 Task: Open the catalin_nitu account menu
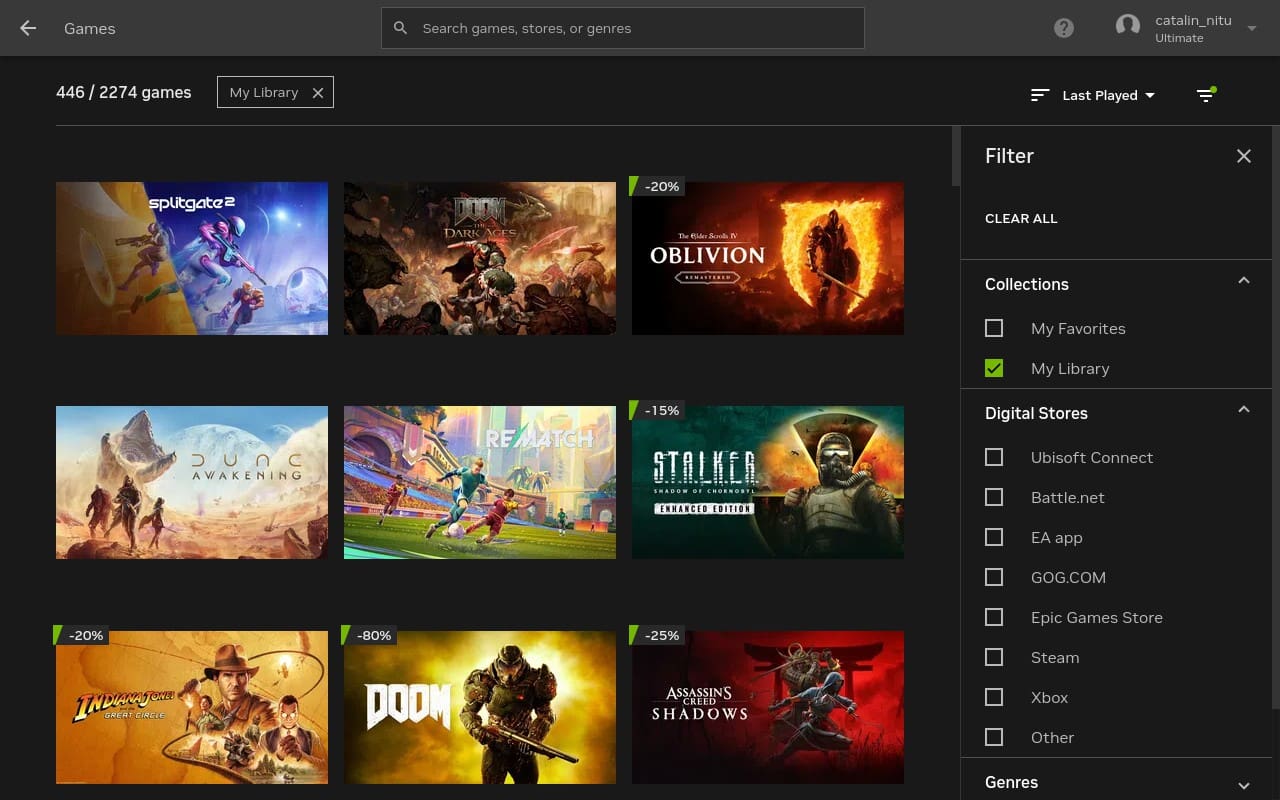[x=1251, y=28]
